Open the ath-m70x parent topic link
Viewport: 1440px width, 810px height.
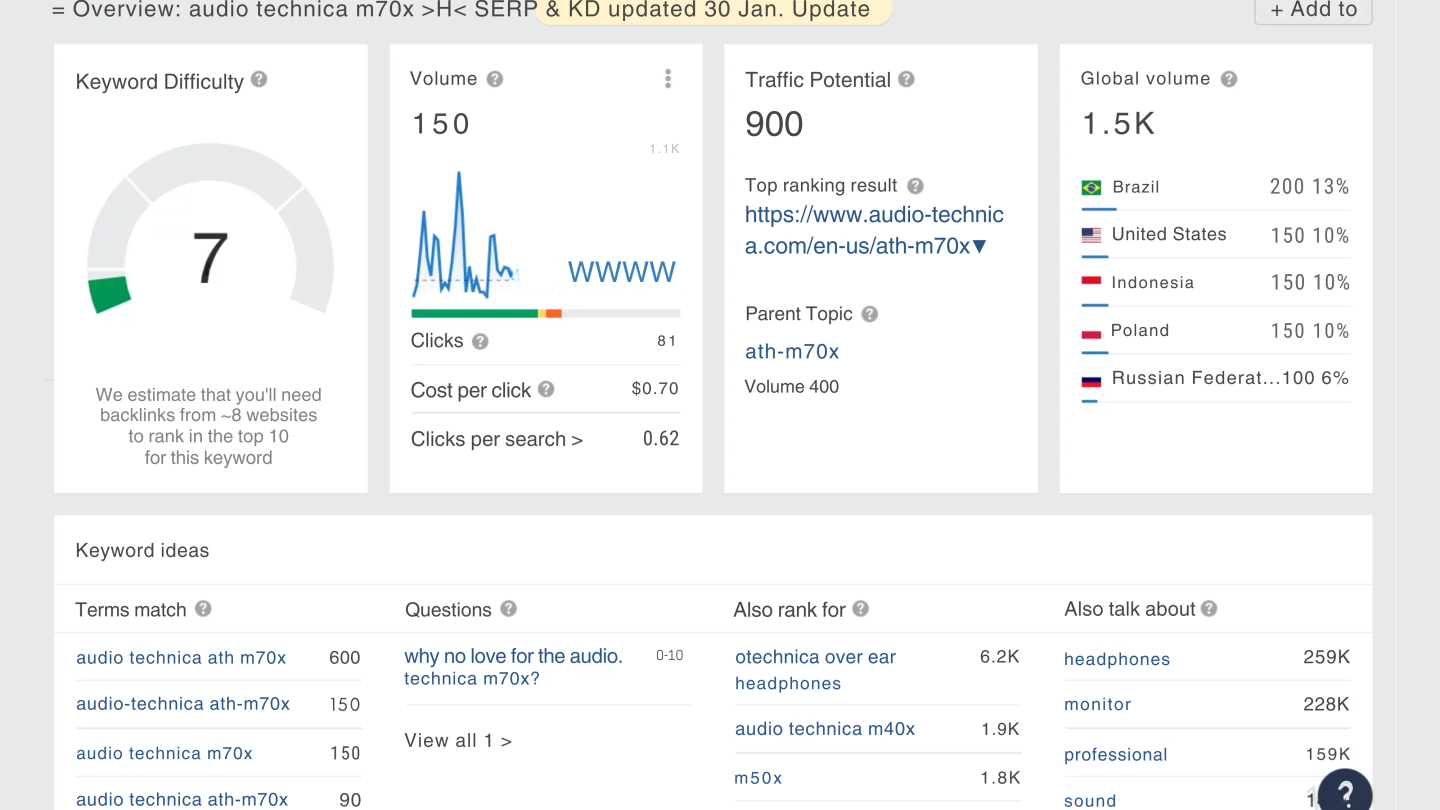792,351
